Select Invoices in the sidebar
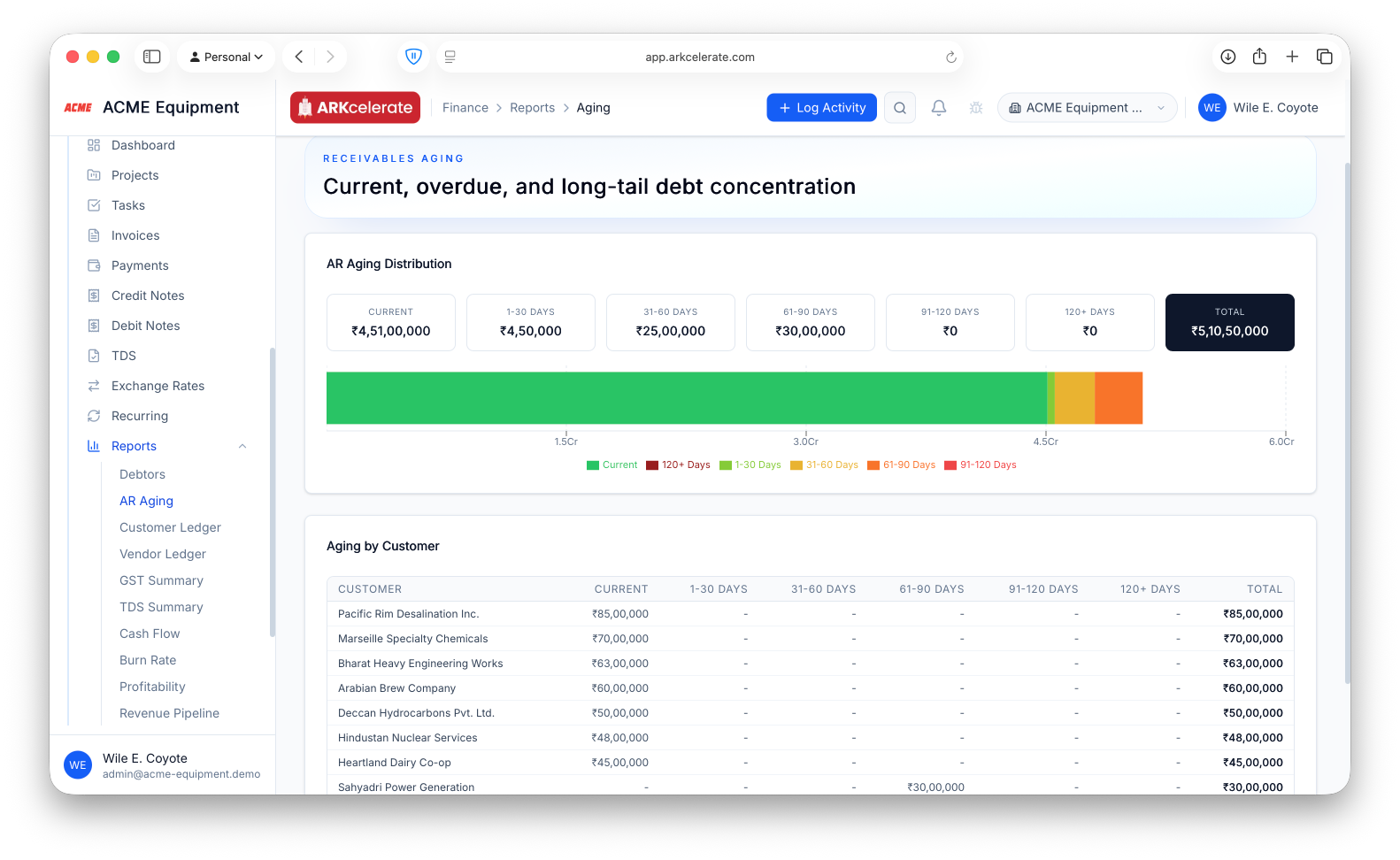Image resolution: width=1400 pixels, height=860 pixels. pyautogui.click(x=135, y=235)
